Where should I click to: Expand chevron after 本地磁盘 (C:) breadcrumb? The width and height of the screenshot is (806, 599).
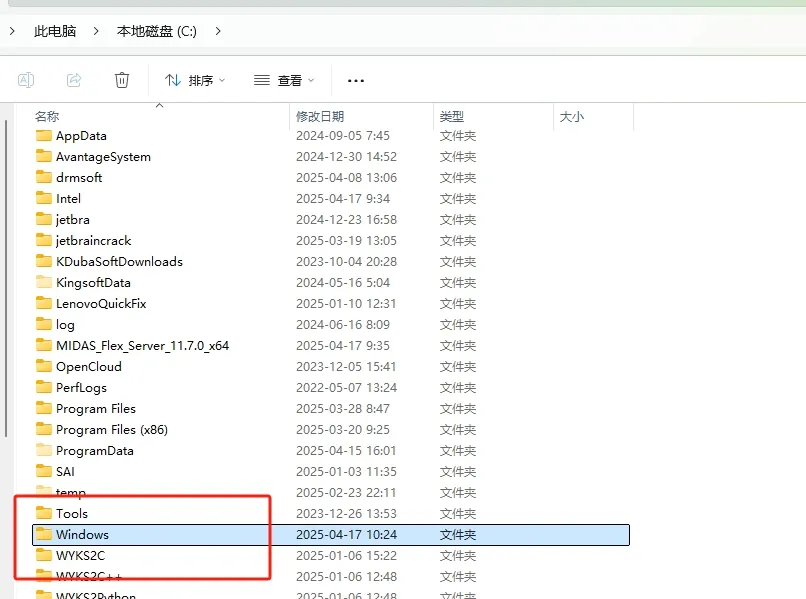click(218, 31)
